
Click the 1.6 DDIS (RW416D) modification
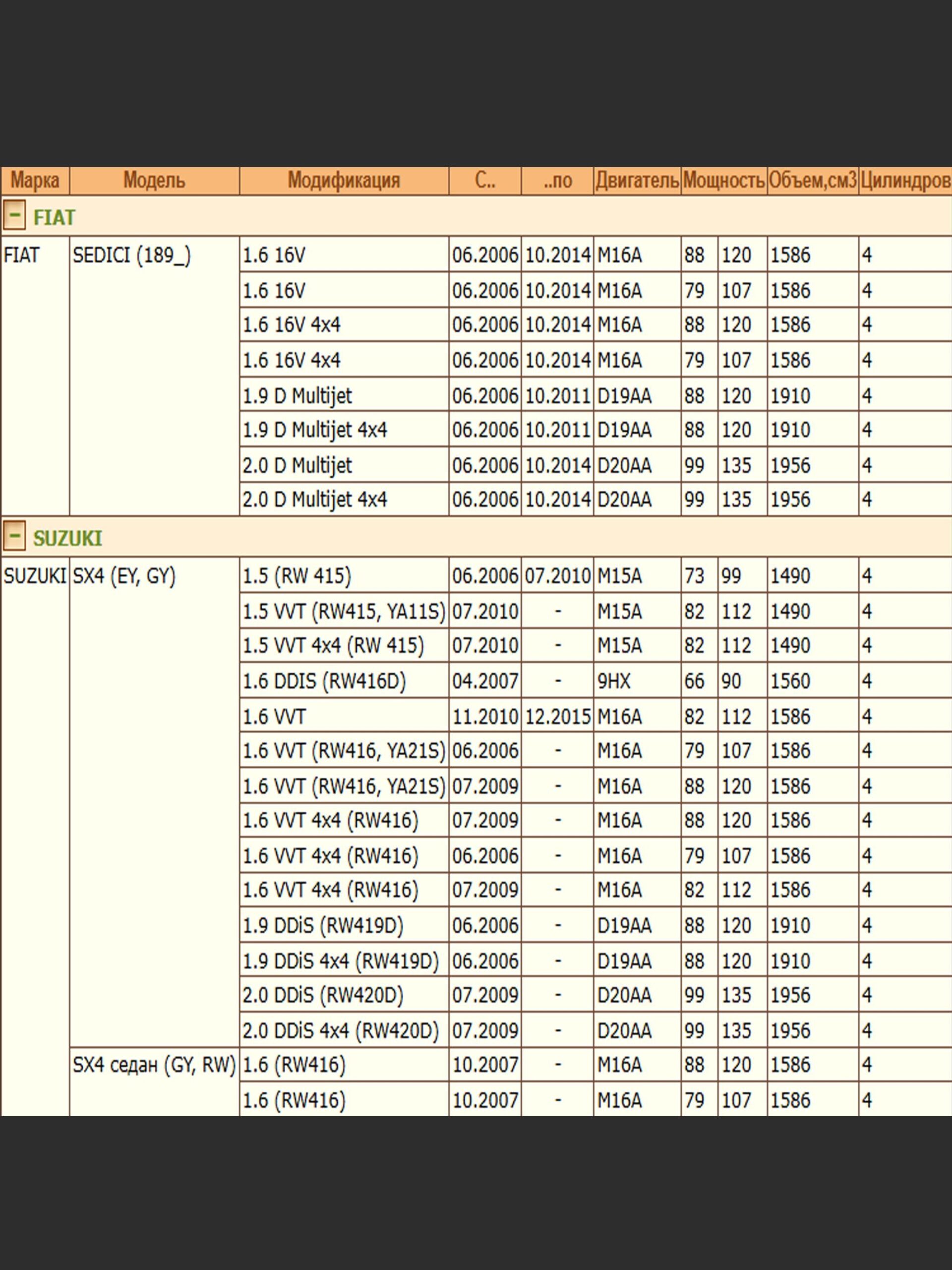324,681
